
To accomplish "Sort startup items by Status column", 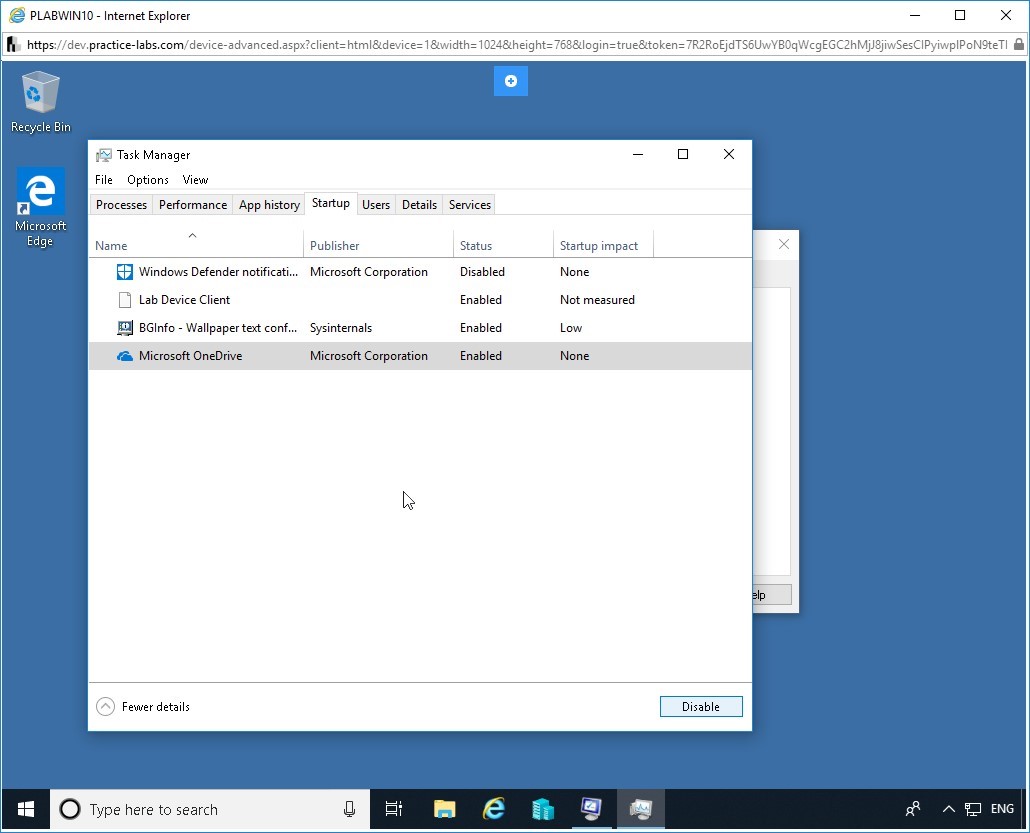I will 503,244.
